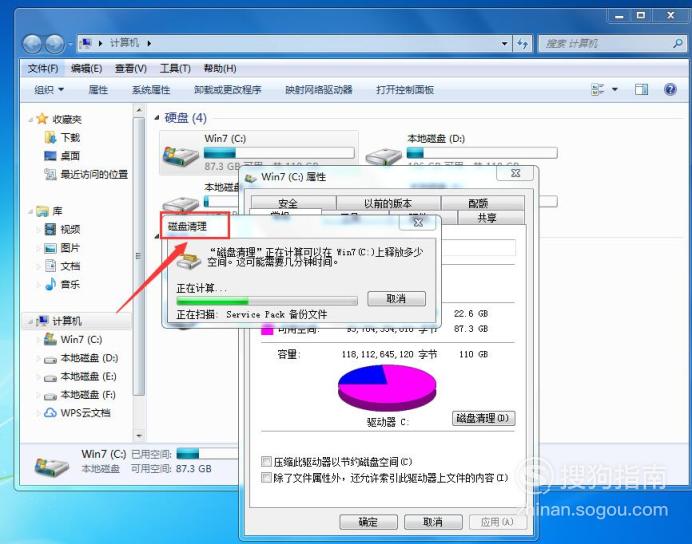Image resolution: width=692 pixels, height=544 pixels.
Task: Click 打开控制面板 in toolbar
Action: (x=405, y=90)
